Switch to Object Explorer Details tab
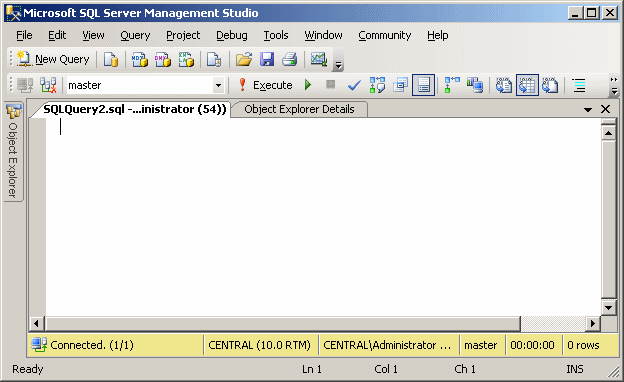 click(x=299, y=109)
